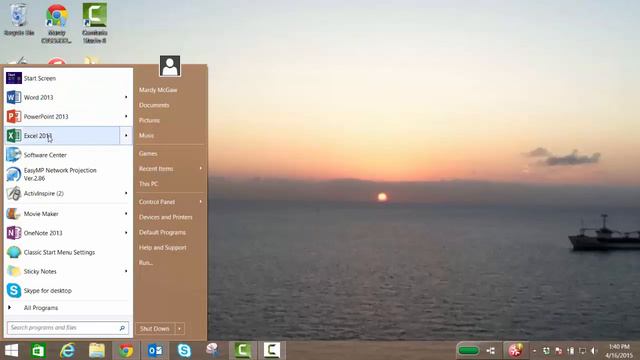
Task: Expand the Movie Maker submenu arrow
Action: pos(126,213)
